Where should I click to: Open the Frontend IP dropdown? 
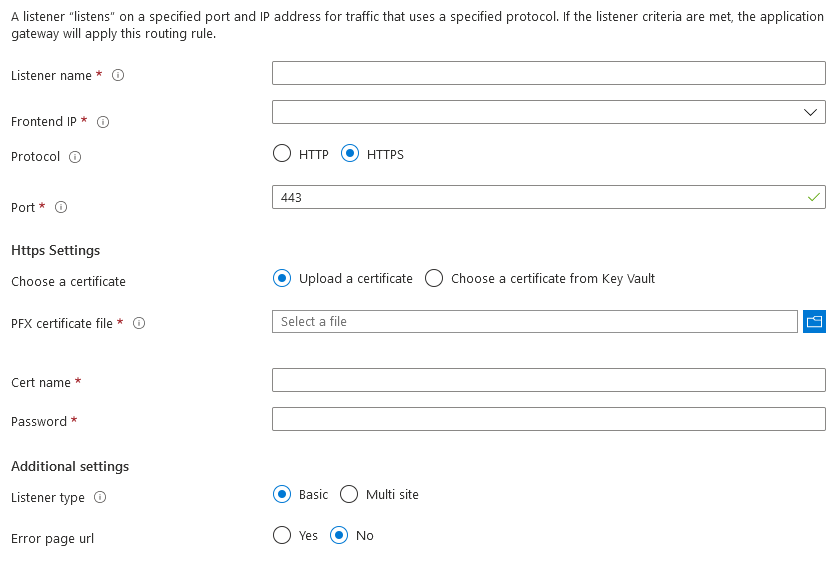pos(548,112)
